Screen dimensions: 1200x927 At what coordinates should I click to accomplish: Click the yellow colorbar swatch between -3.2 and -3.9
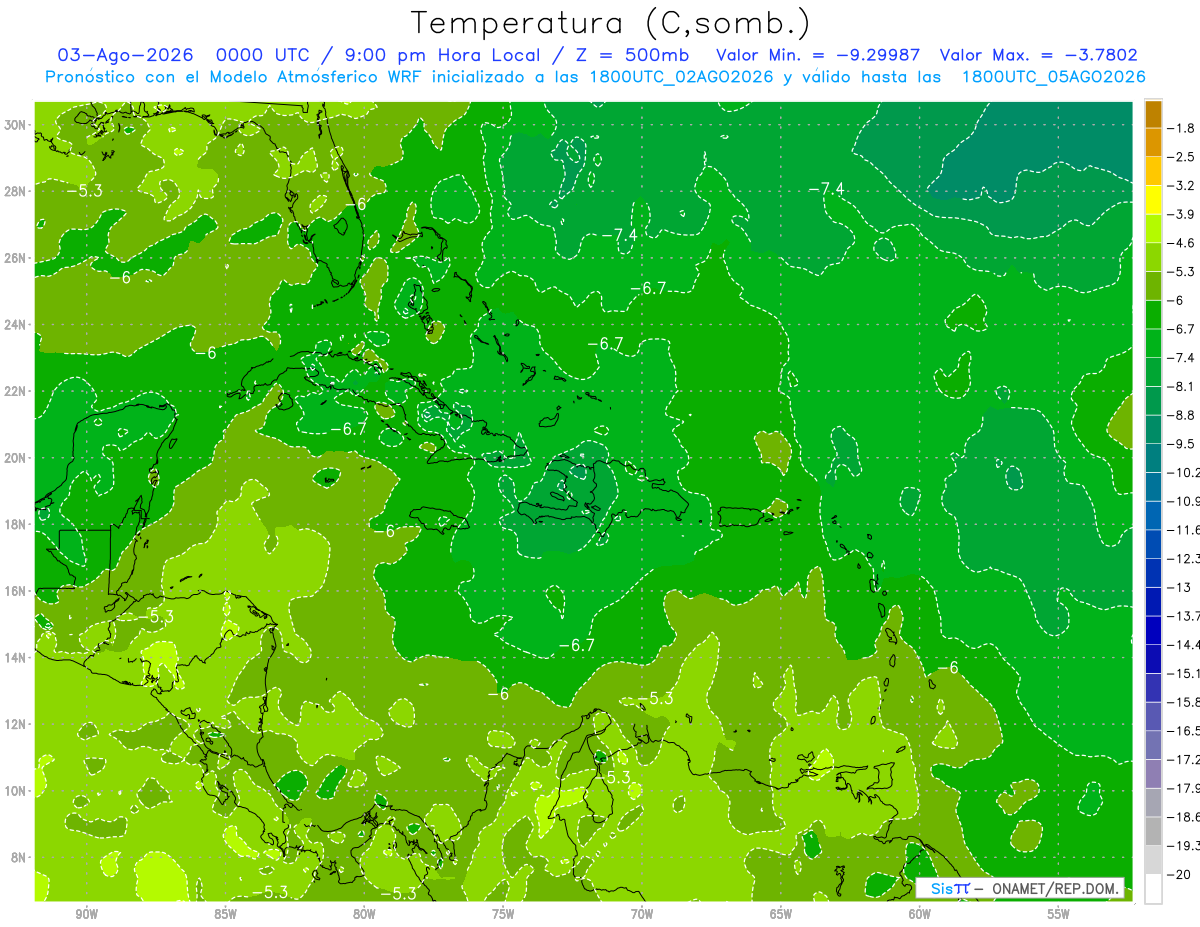(1153, 200)
